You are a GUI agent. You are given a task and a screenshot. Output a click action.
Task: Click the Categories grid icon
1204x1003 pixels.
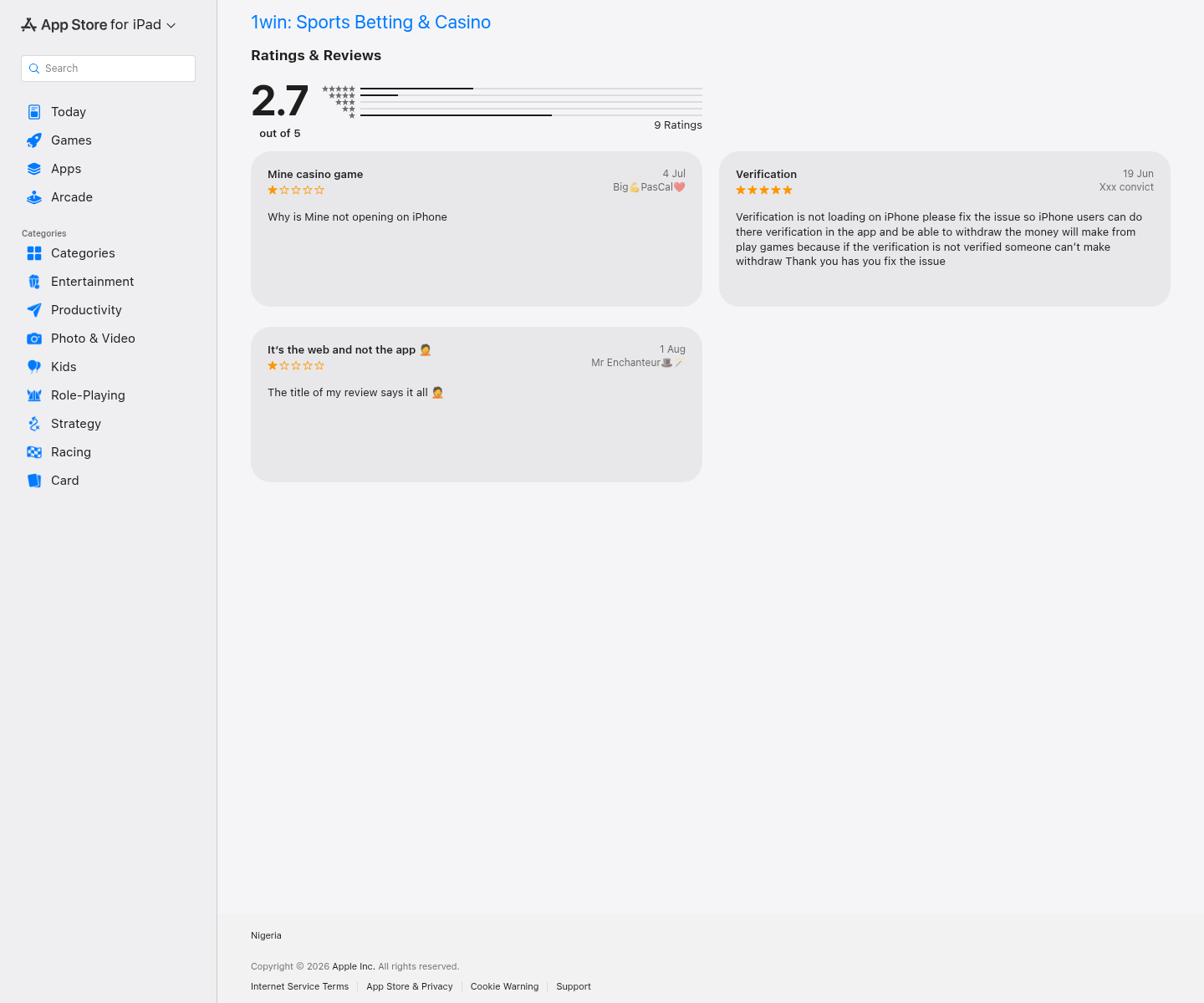point(34,253)
